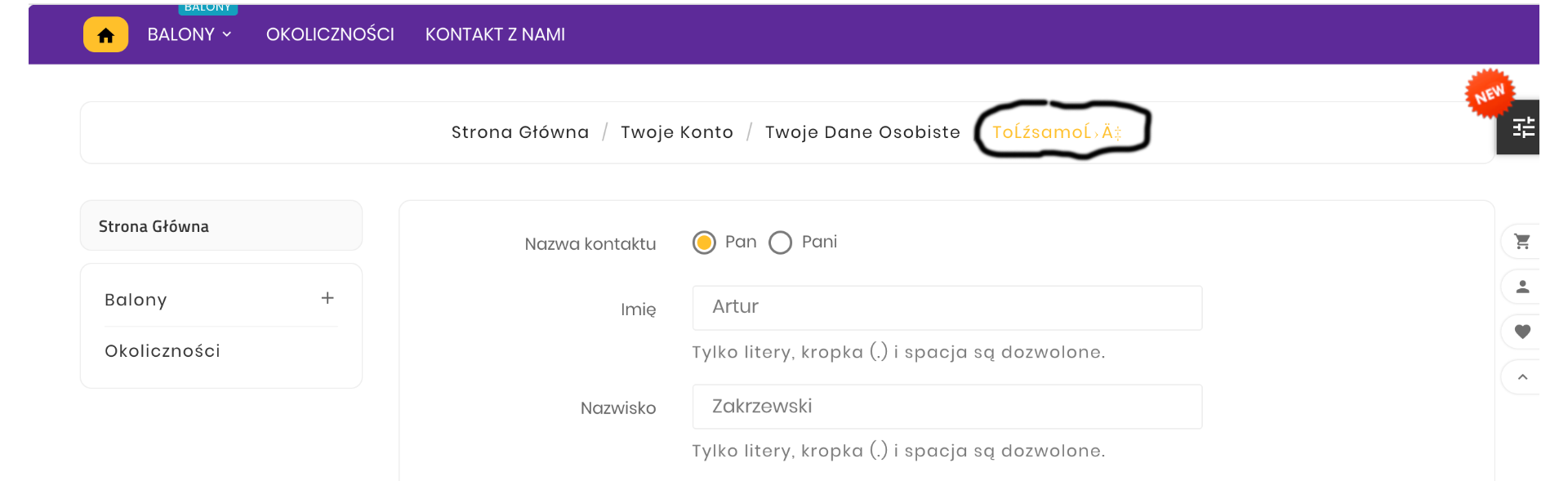This screenshot has width=1568, height=481.
Task: Select the Pan radio button
Action: click(704, 243)
